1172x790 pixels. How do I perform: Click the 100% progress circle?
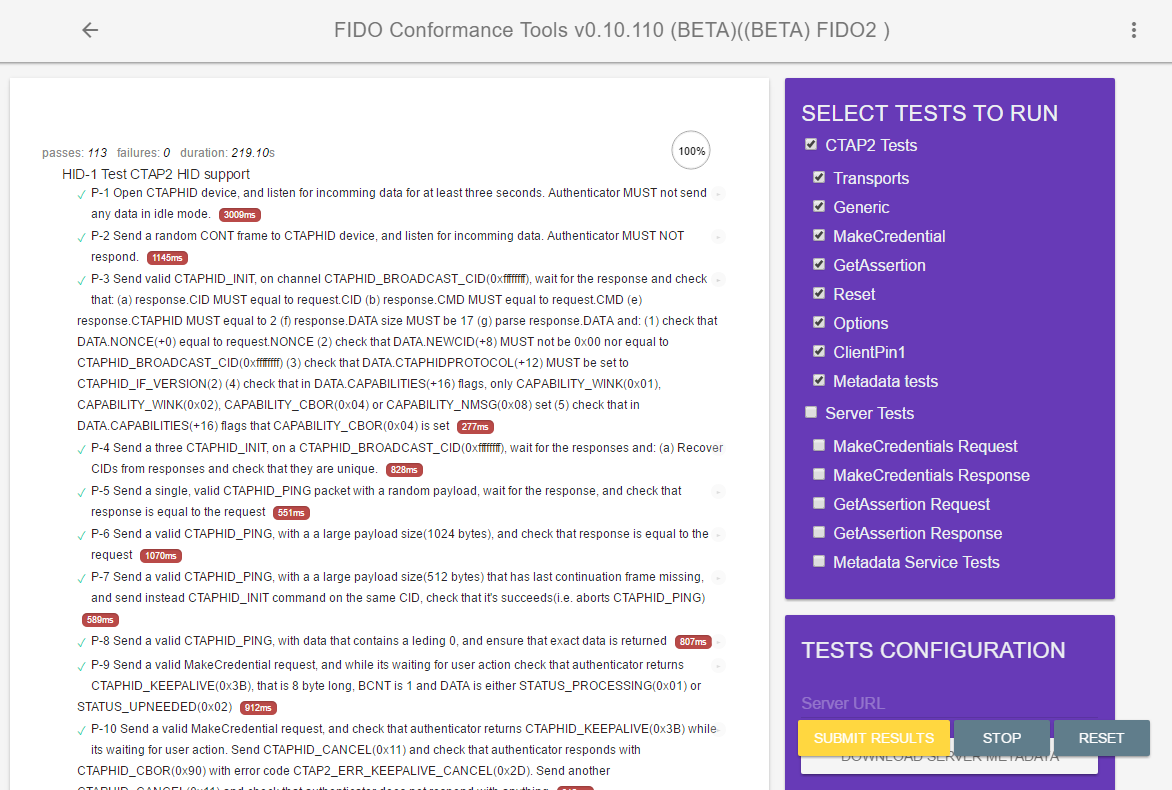point(691,152)
